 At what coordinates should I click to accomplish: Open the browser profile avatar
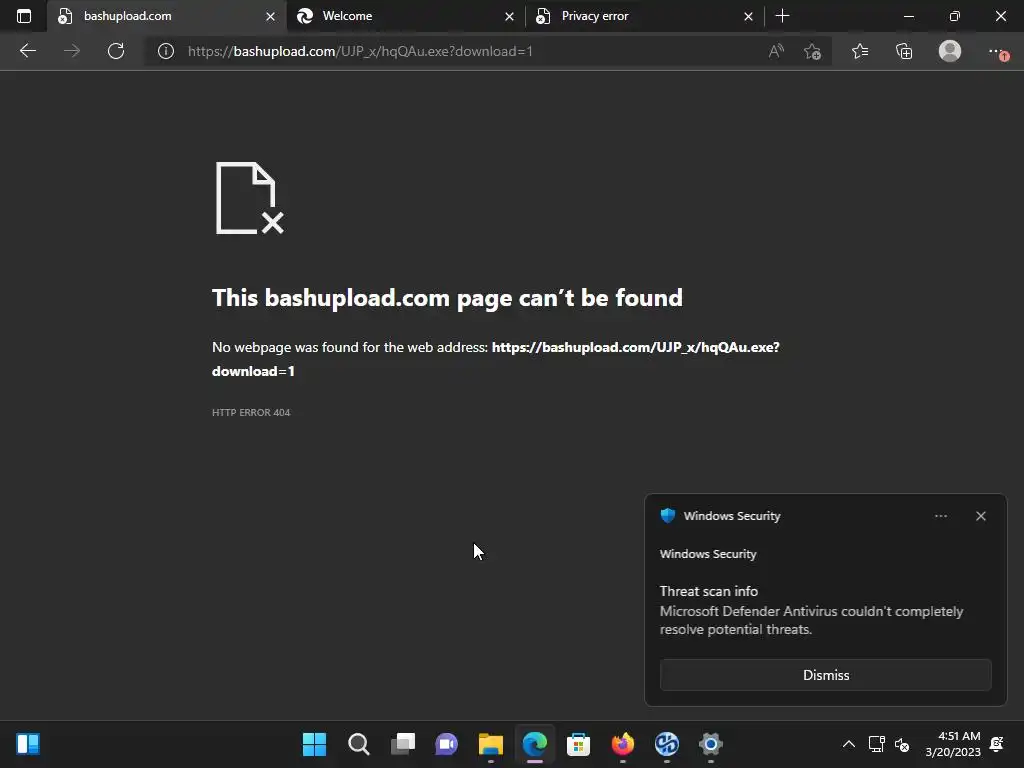pyautogui.click(x=950, y=51)
